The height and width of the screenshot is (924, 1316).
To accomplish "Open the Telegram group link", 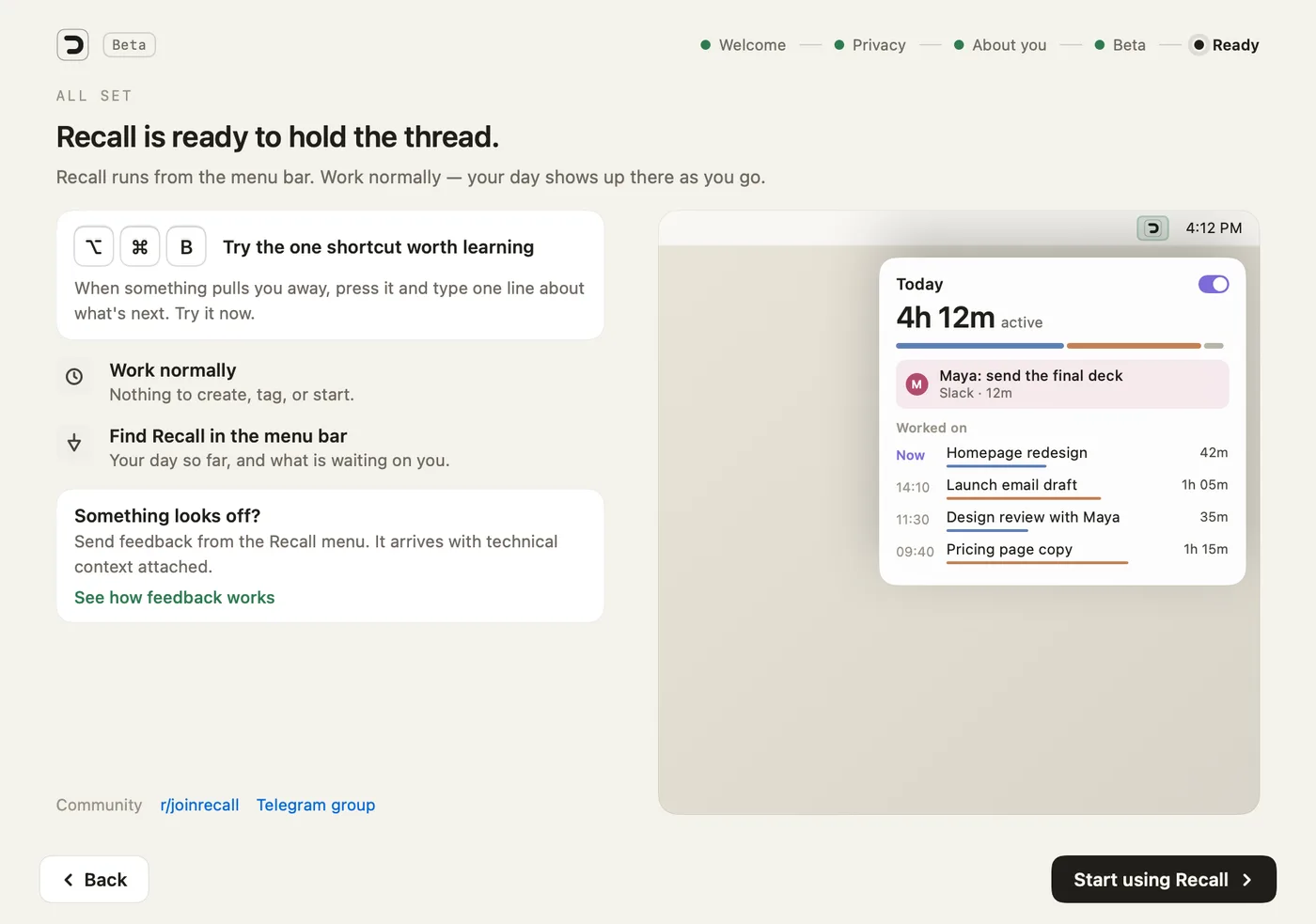I will pos(316,805).
